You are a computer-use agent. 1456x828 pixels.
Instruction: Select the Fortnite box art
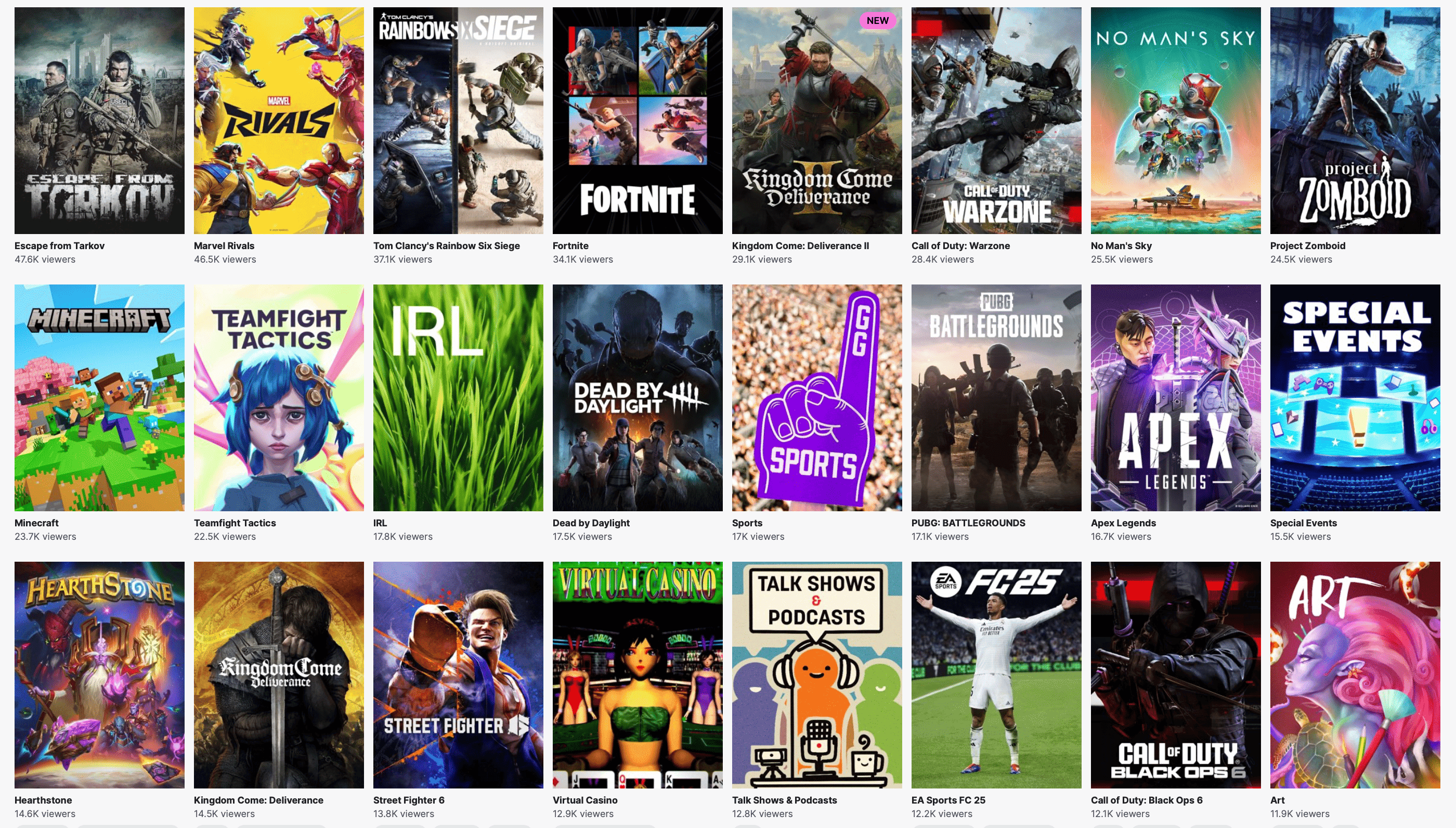[x=638, y=121]
